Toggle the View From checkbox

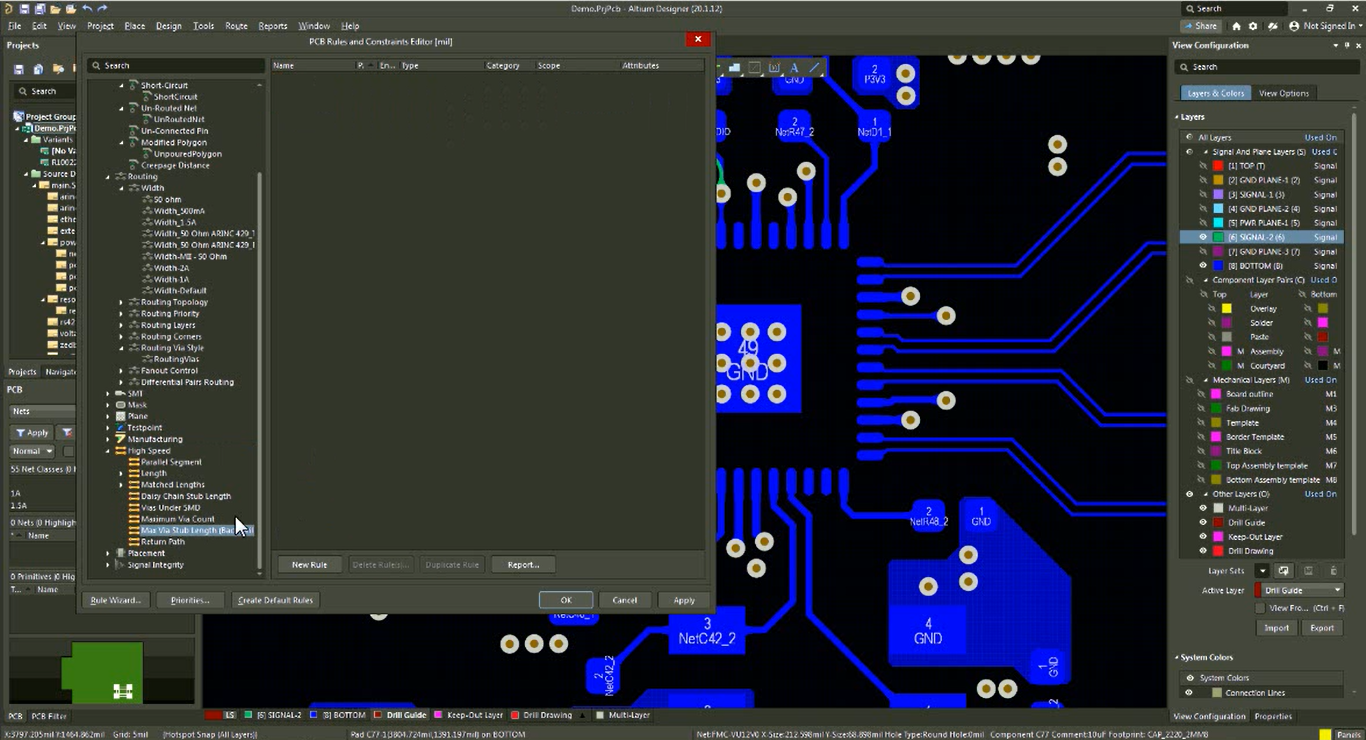point(1260,608)
